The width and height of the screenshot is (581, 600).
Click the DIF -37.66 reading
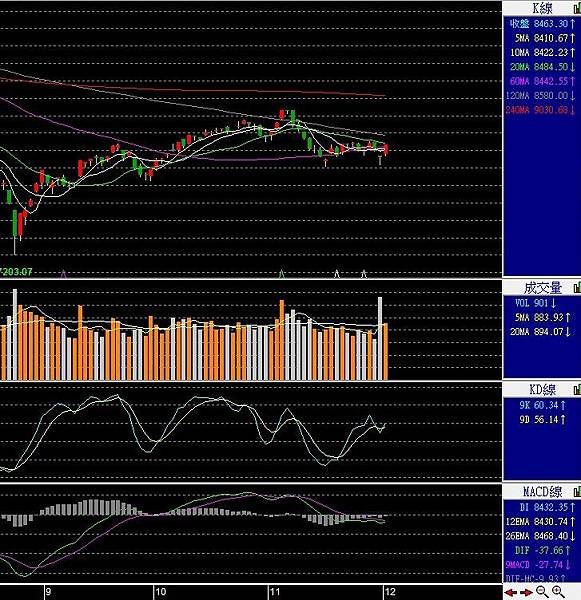pos(545,551)
